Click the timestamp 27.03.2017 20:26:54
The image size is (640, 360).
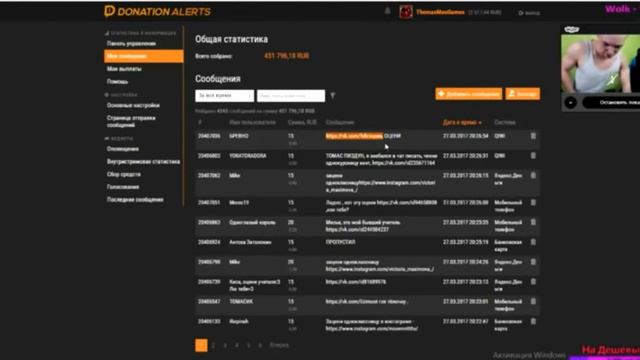coord(466,136)
